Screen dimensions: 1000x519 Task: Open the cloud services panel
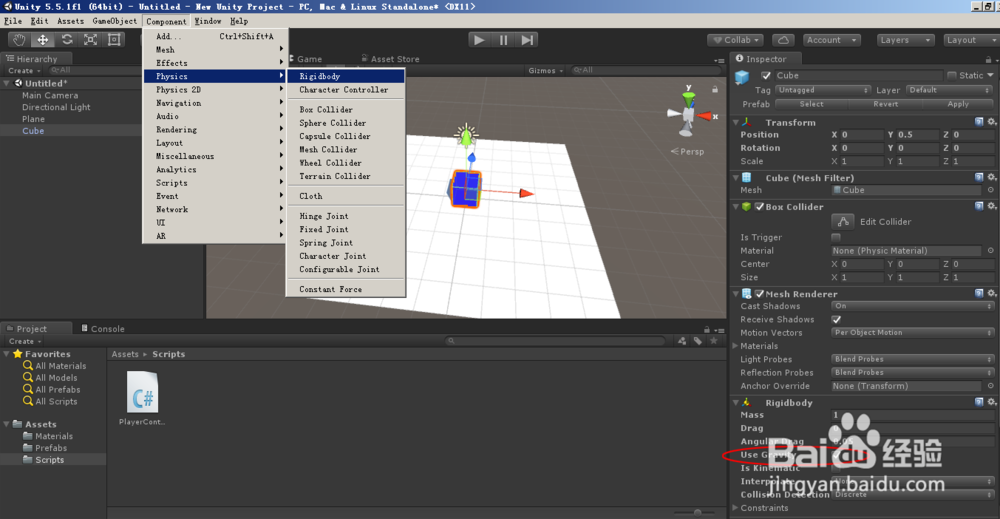(783, 40)
